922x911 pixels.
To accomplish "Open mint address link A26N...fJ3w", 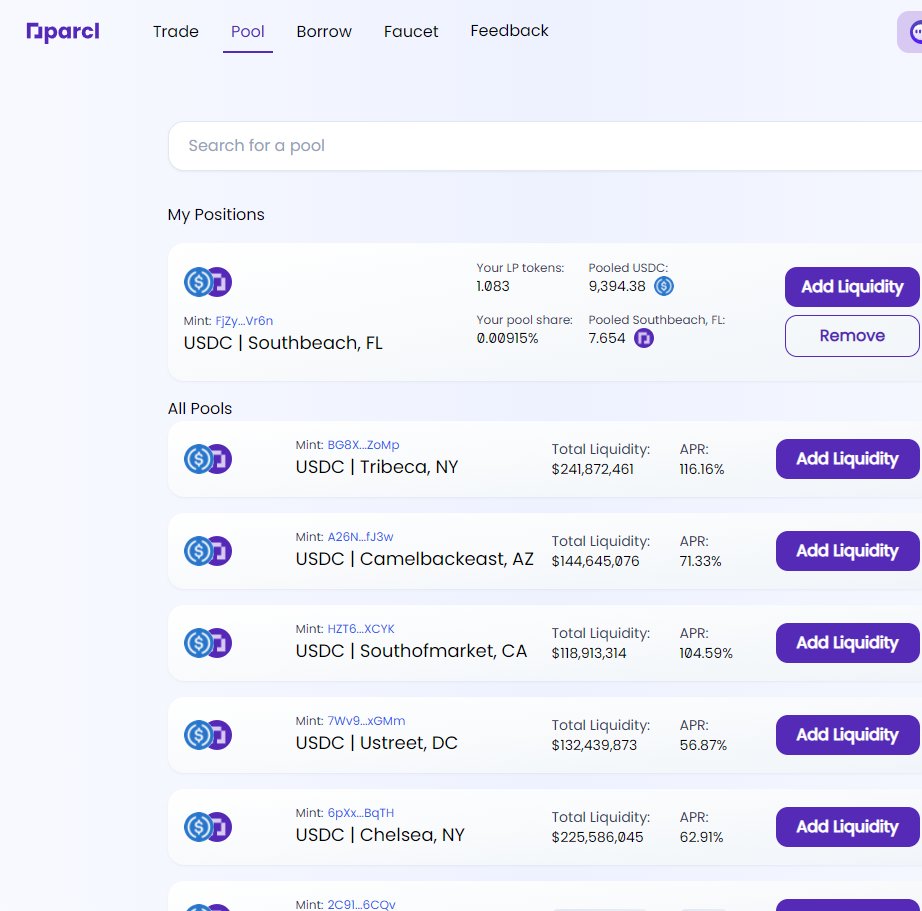I will (360, 537).
